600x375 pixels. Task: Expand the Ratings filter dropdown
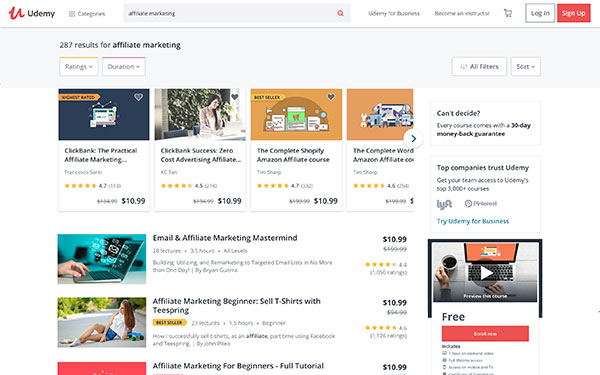(79, 67)
